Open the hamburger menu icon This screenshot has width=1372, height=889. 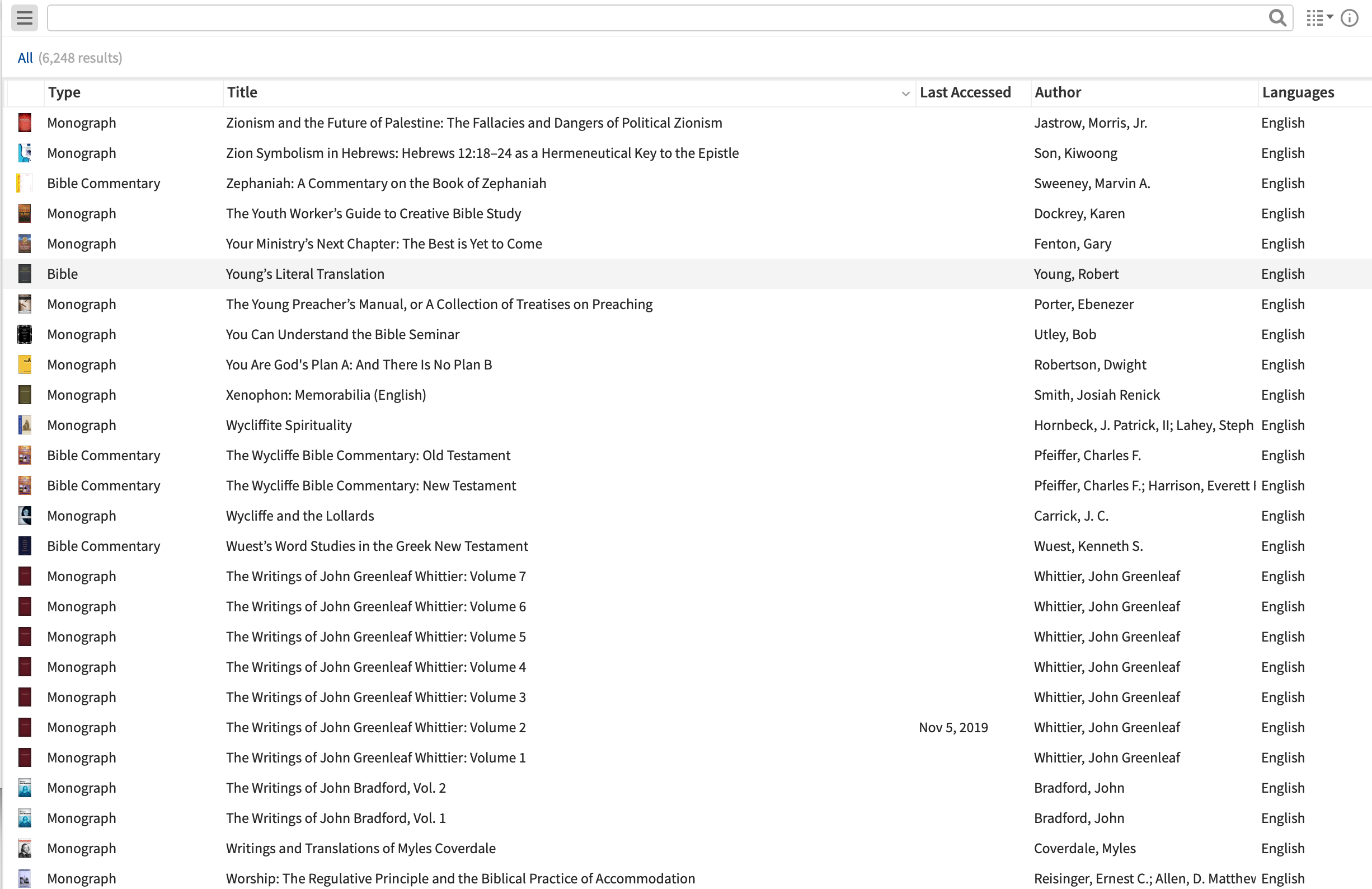point(24,18)
